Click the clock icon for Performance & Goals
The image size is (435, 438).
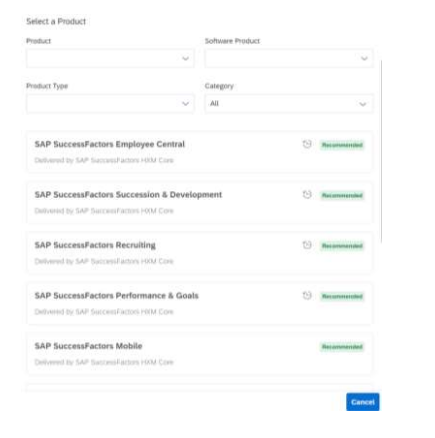(x=307, y=295)
